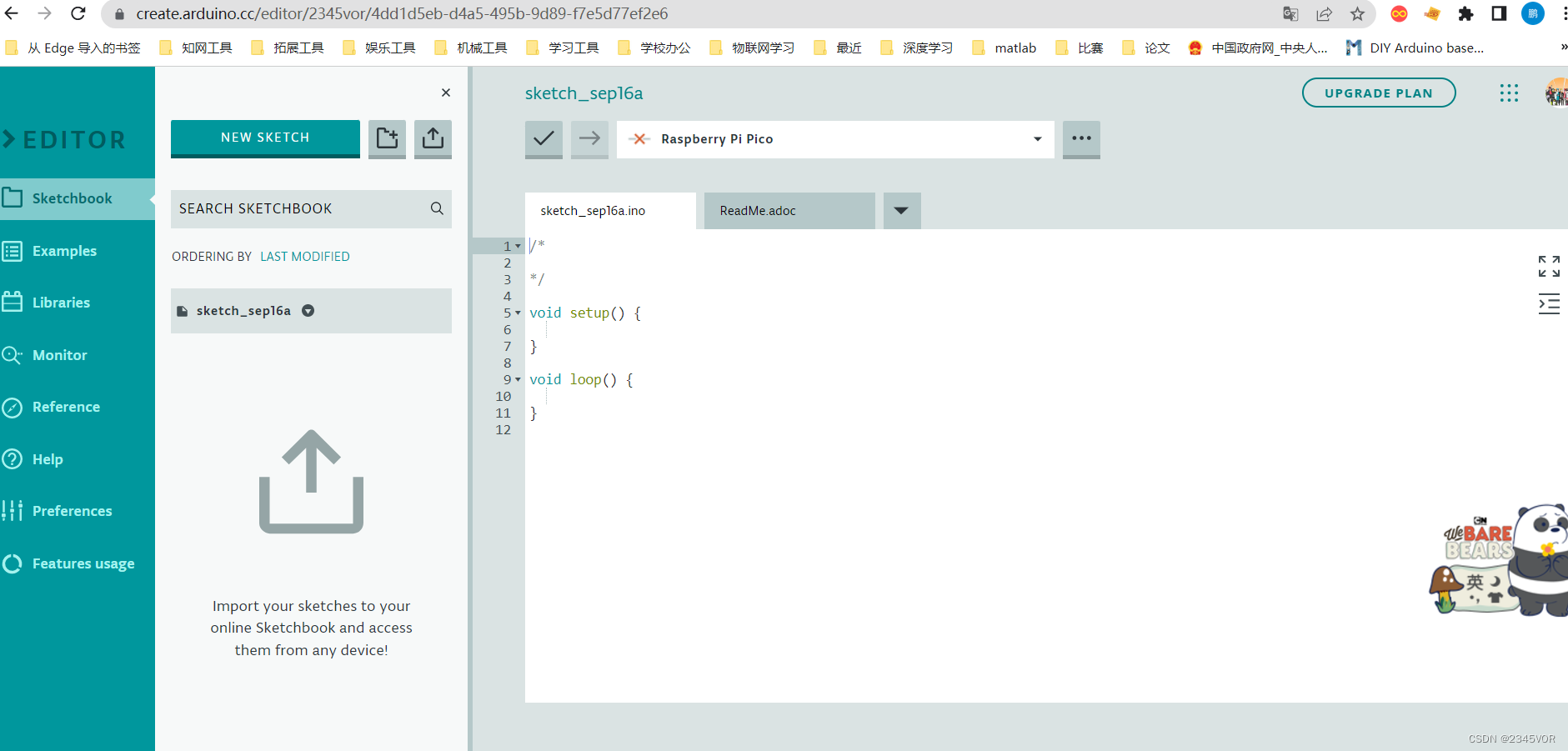
Task: Open the serial Monitor
Action: click(59, 354)
